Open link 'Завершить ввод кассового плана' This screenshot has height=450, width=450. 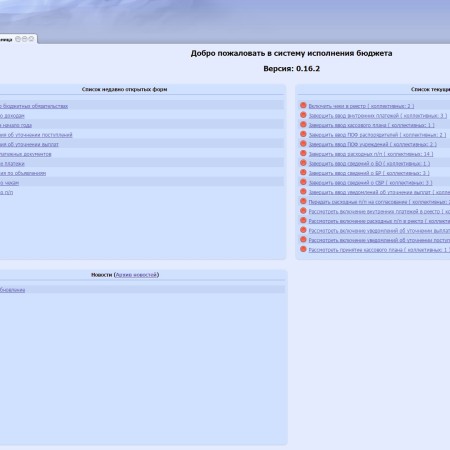(371, 125)
